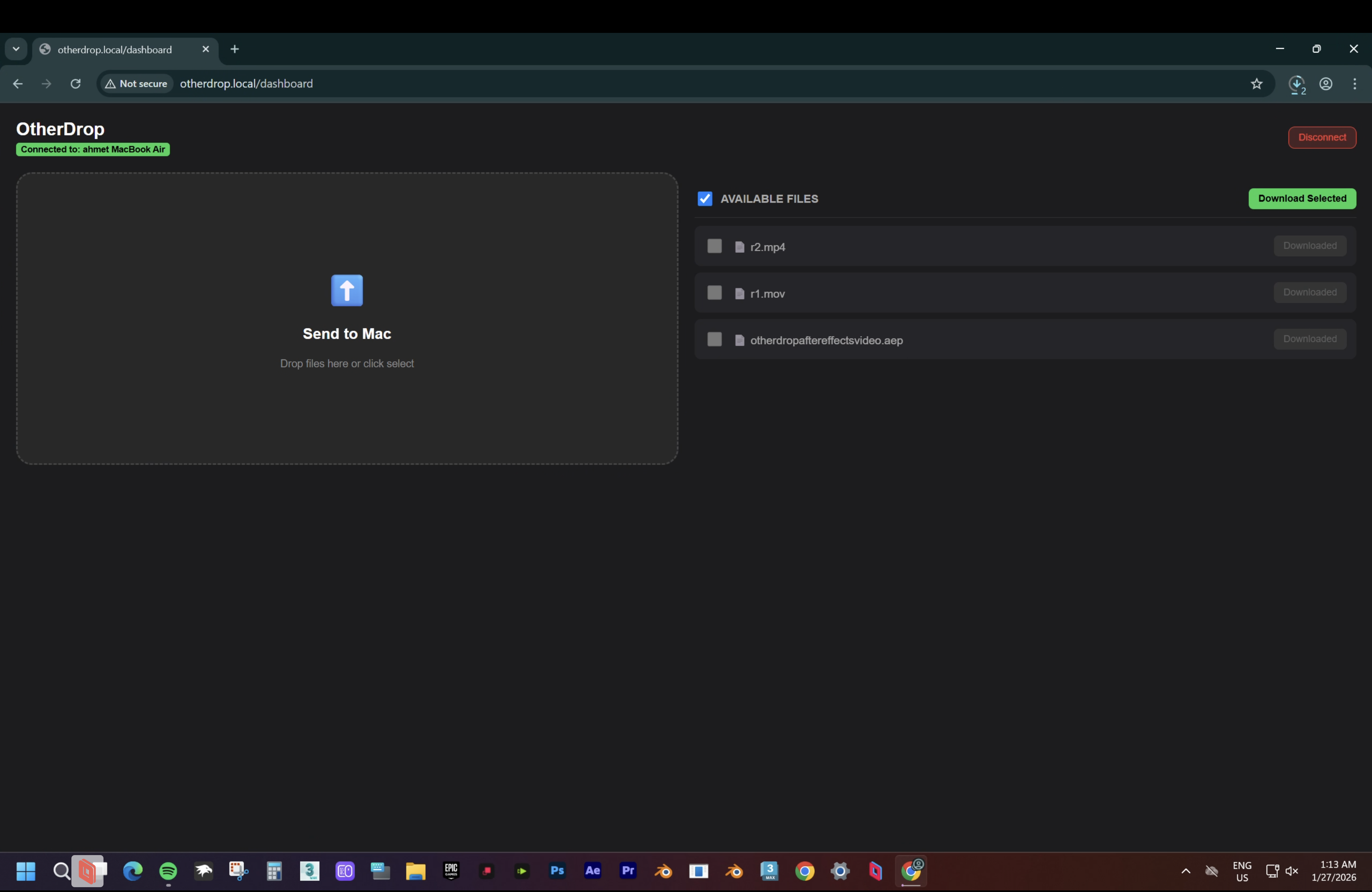
Task: Click the red Disconnect button
Action: (1322, 137)
